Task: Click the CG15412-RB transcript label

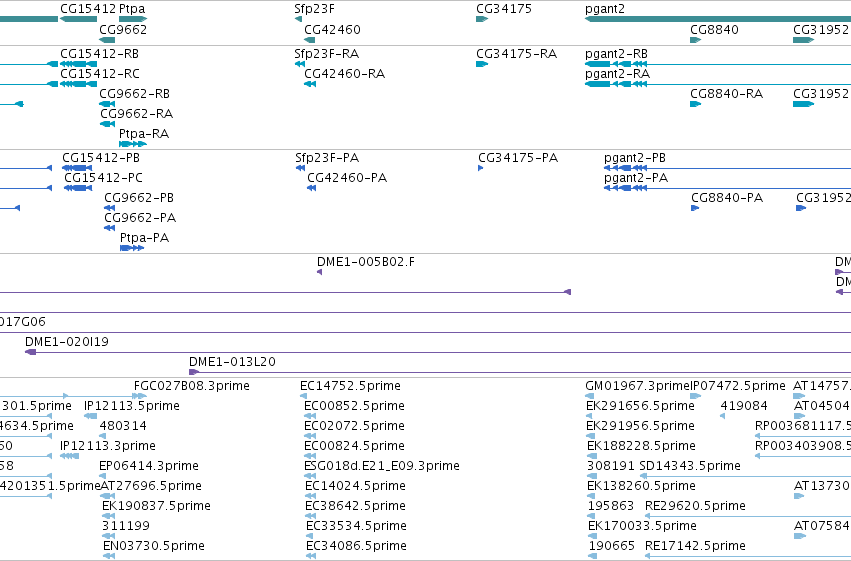Action: (x=99, y=54)
